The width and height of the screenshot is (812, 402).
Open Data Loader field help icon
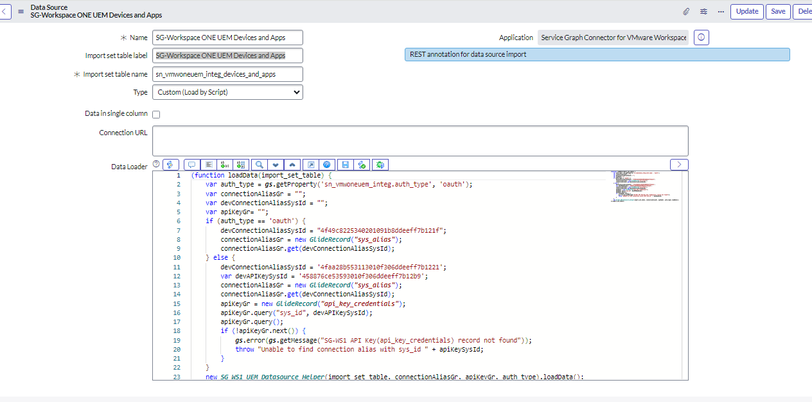click(156, 163)
